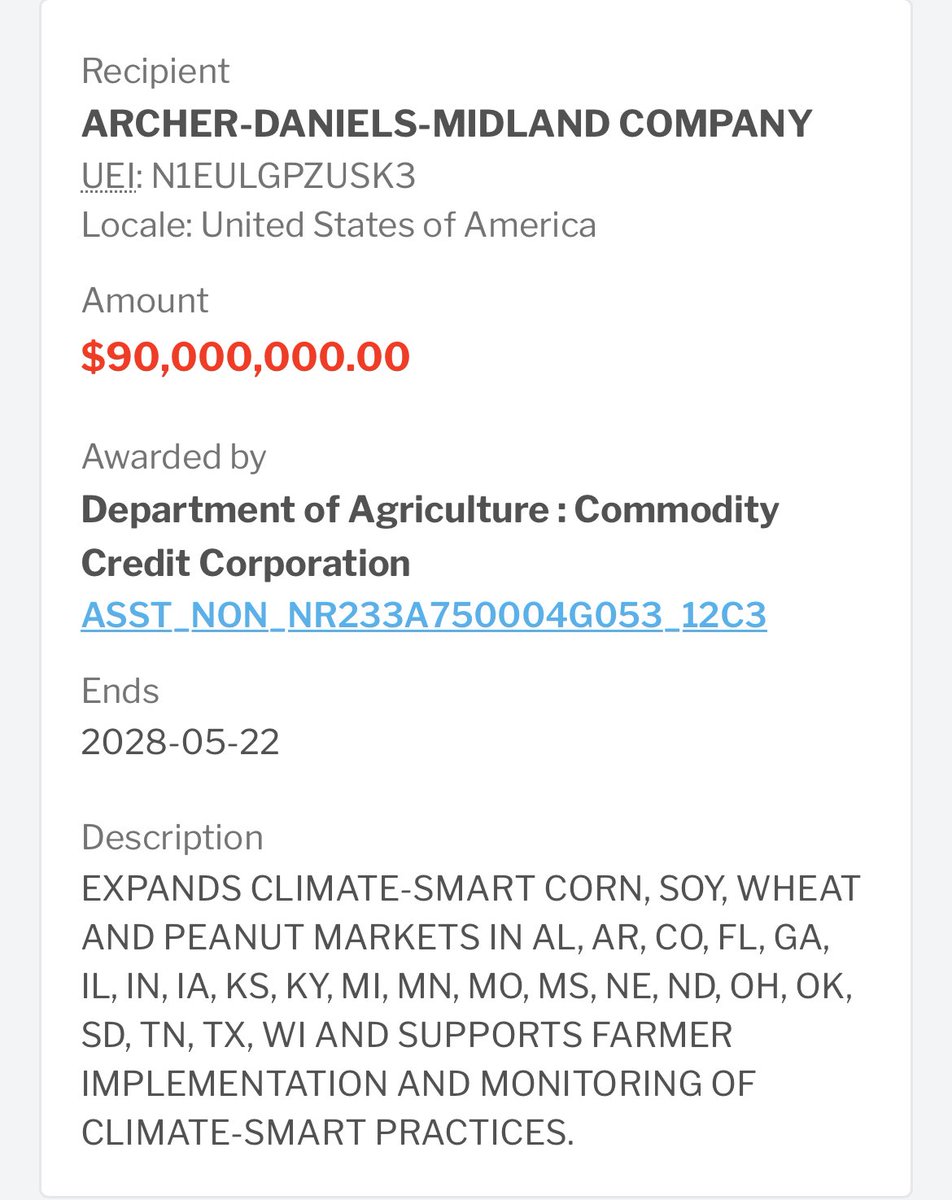Click the EXPANDS CLIMATE-SMART CORN description line

click(470, 888)
